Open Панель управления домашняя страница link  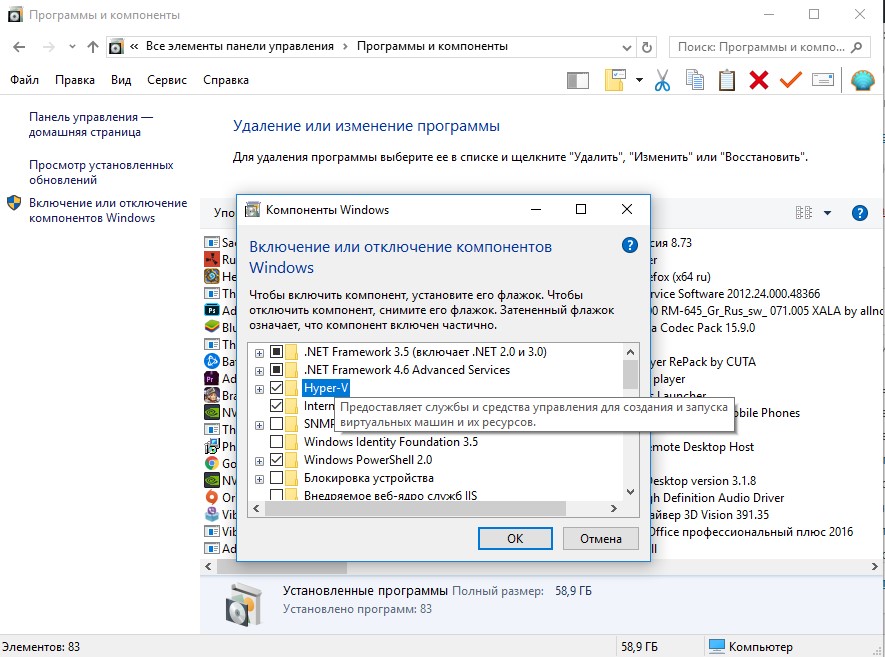[90, 124]
